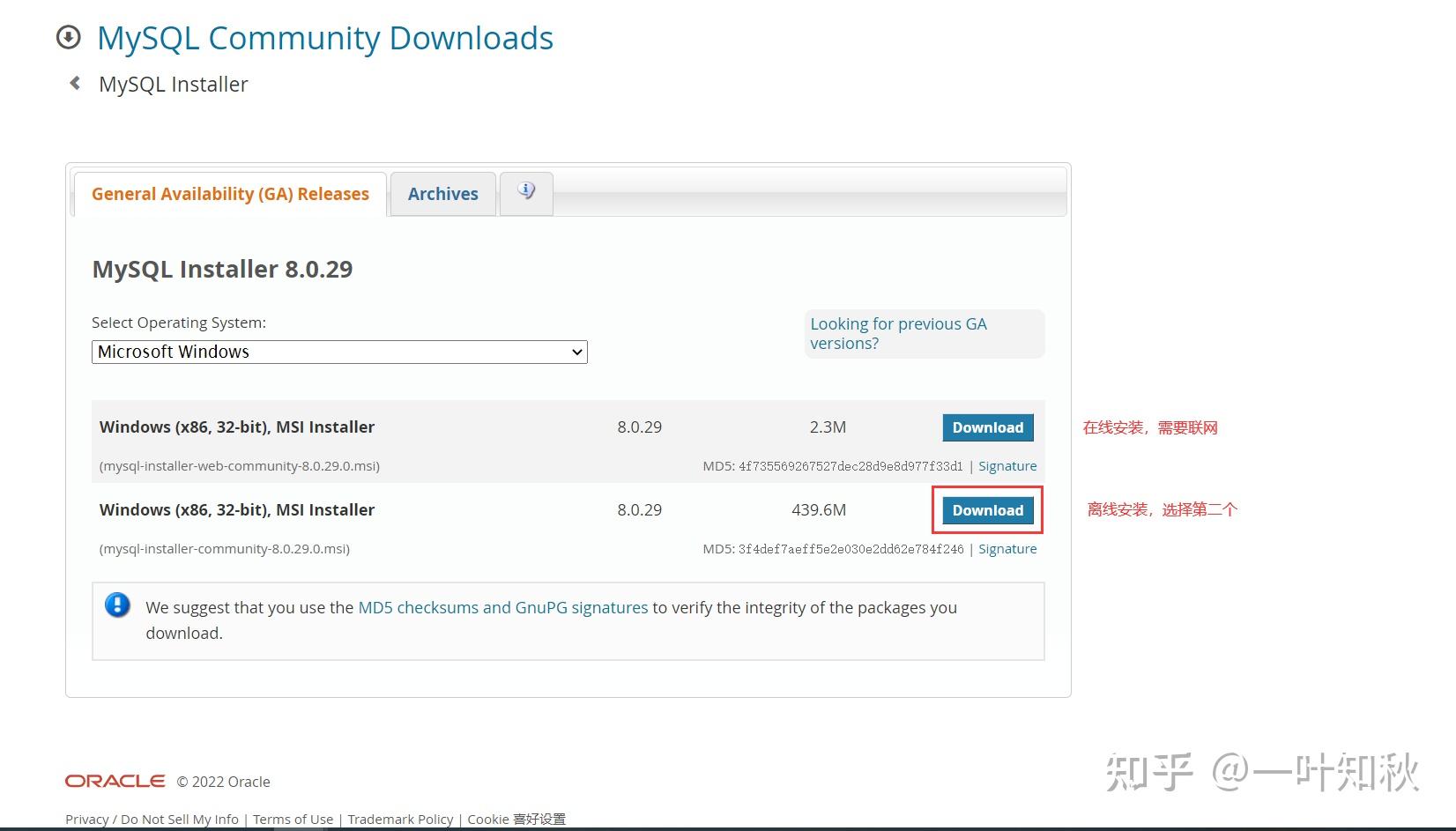The height and width of the screenshot is (831, 1456).
Task: Click the Oracle logo in the footer
Action: 115,781
